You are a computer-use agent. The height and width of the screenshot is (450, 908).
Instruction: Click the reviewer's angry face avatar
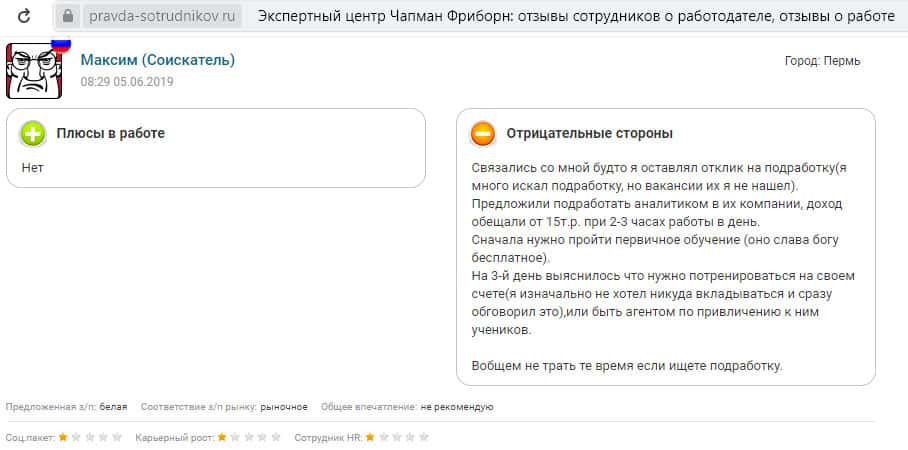pos(34,70)
